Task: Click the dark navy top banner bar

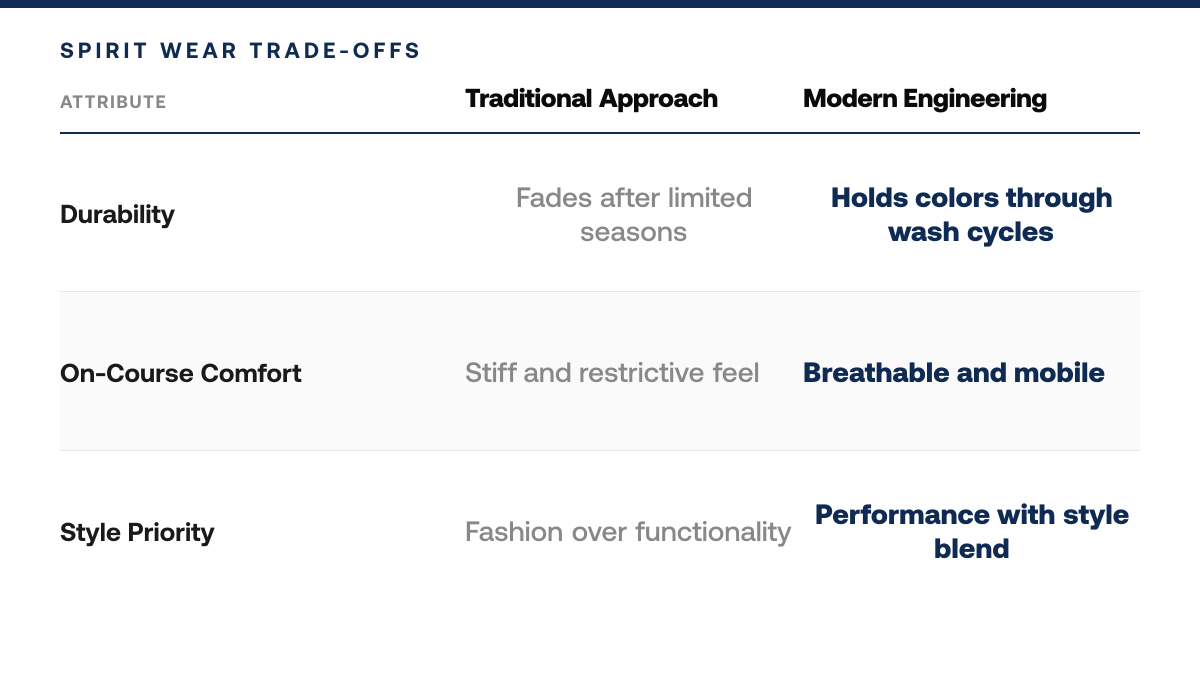Action: click(600, 3)
